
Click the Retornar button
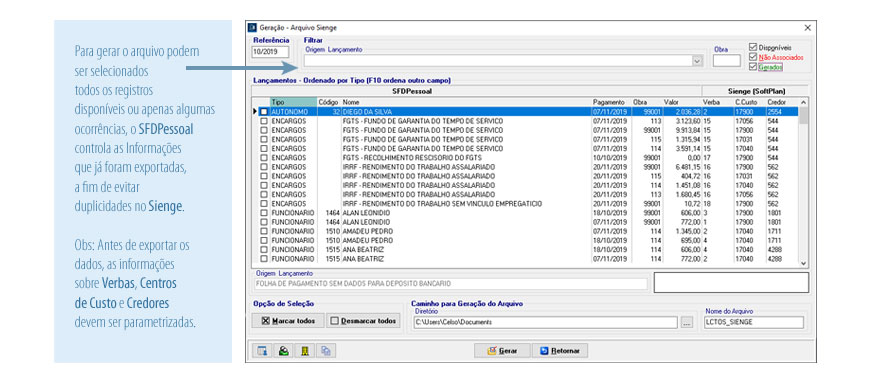560,351
